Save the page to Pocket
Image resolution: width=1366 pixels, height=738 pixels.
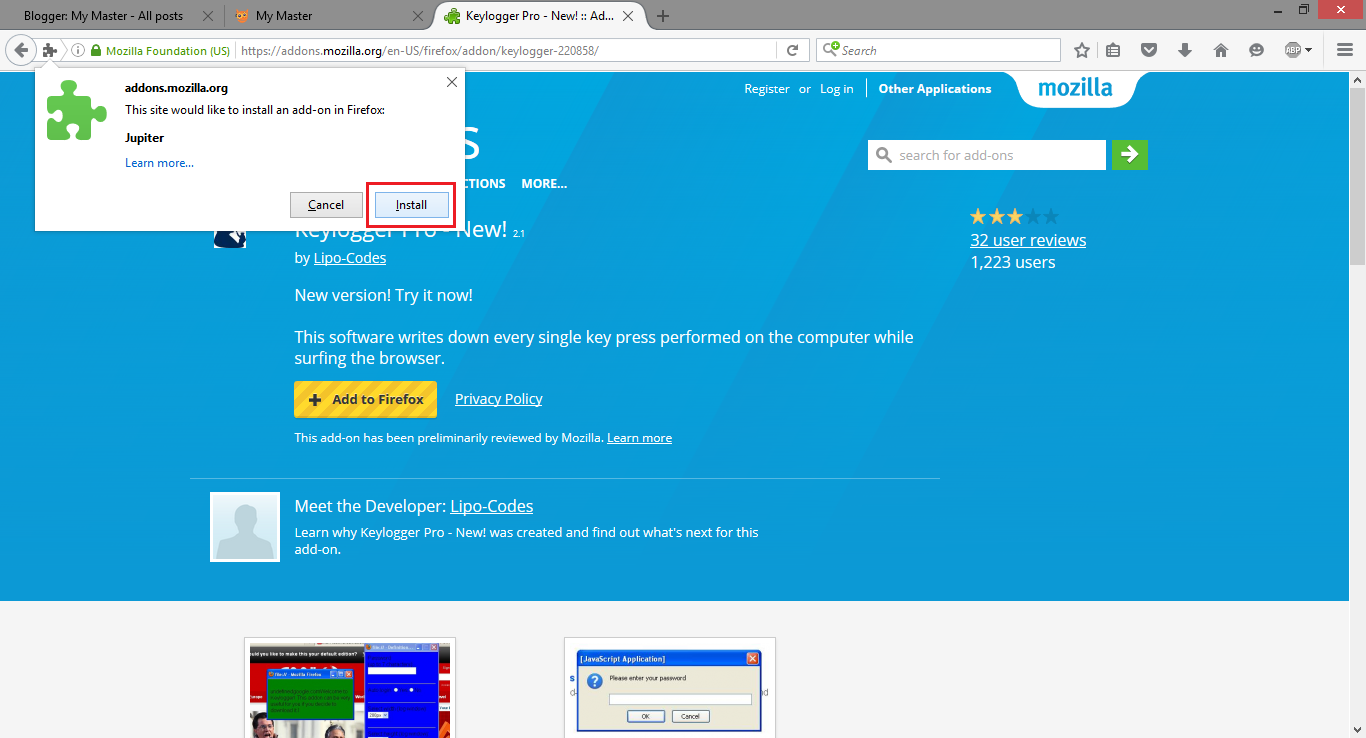(x=1149, y=50)
